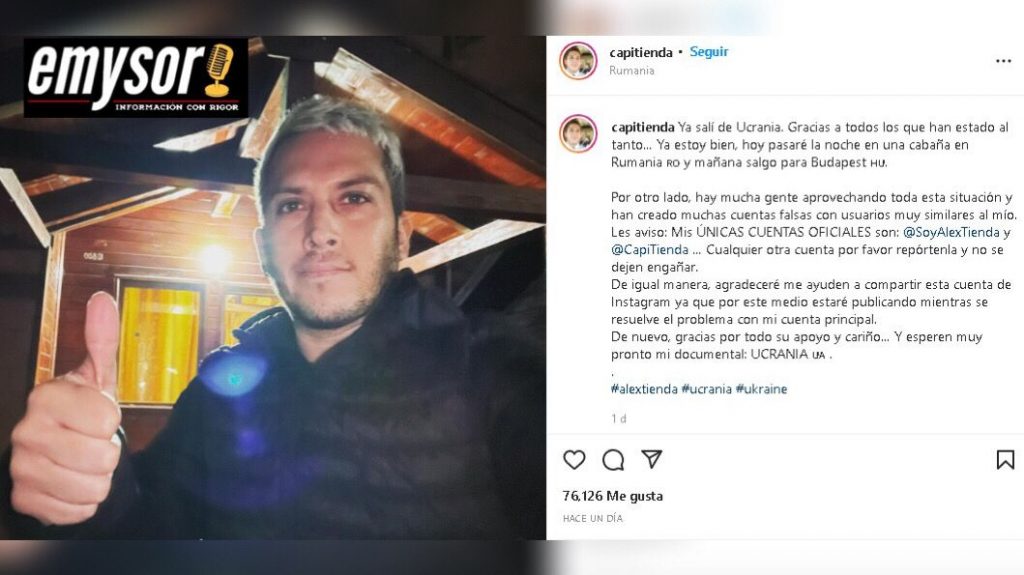
Task: Open the #ucrania hashtag
Action: click(x=707, y=389)
